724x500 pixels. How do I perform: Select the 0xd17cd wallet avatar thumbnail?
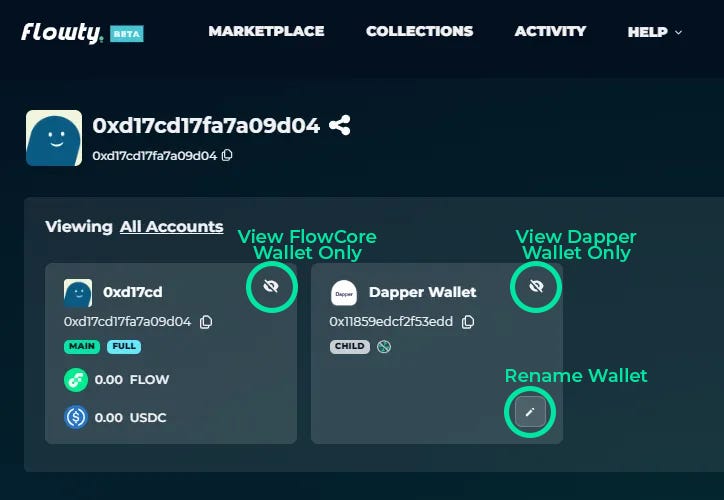pos(78,293)
